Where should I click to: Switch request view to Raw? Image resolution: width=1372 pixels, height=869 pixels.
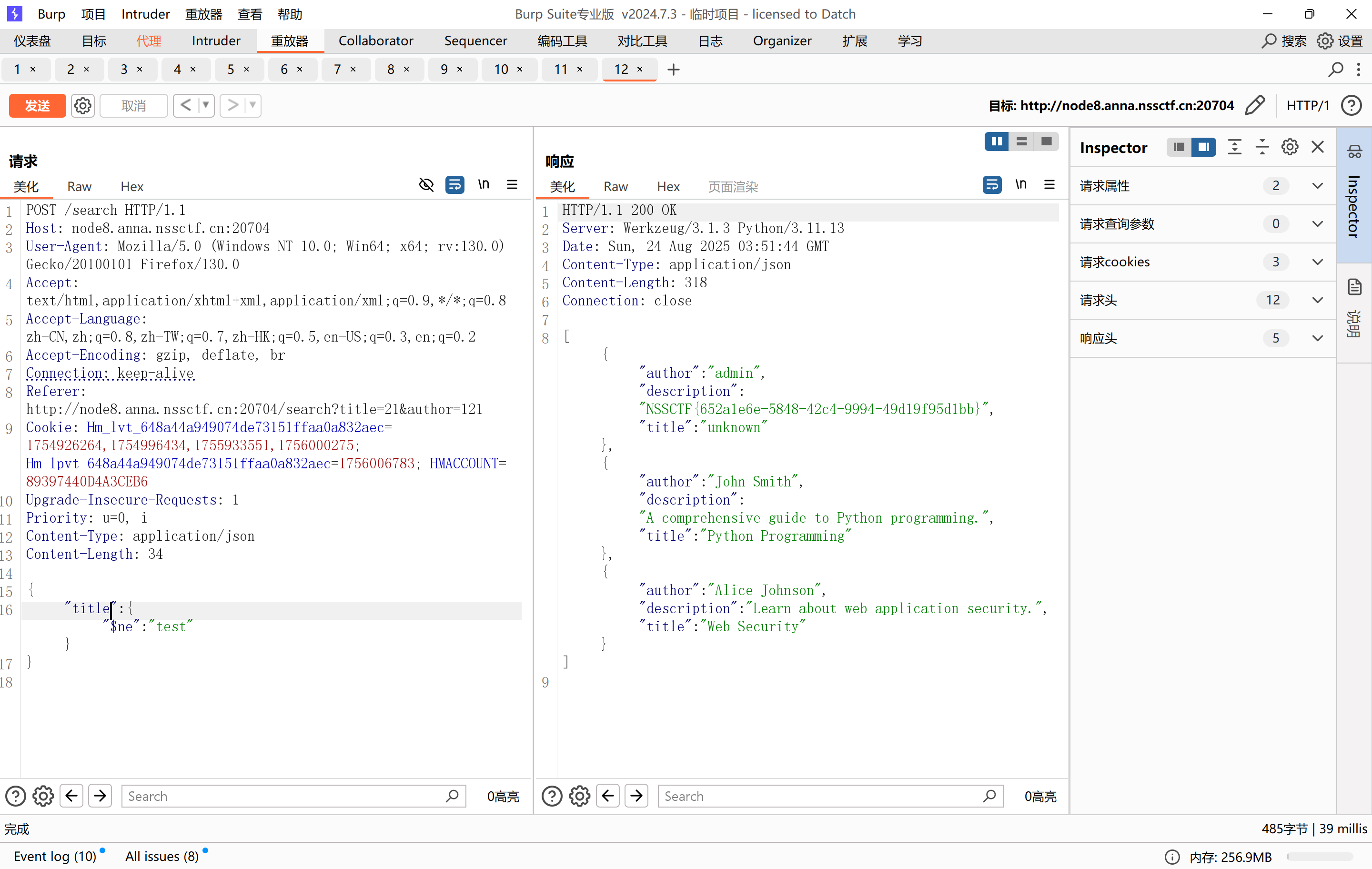click(79, 186)
